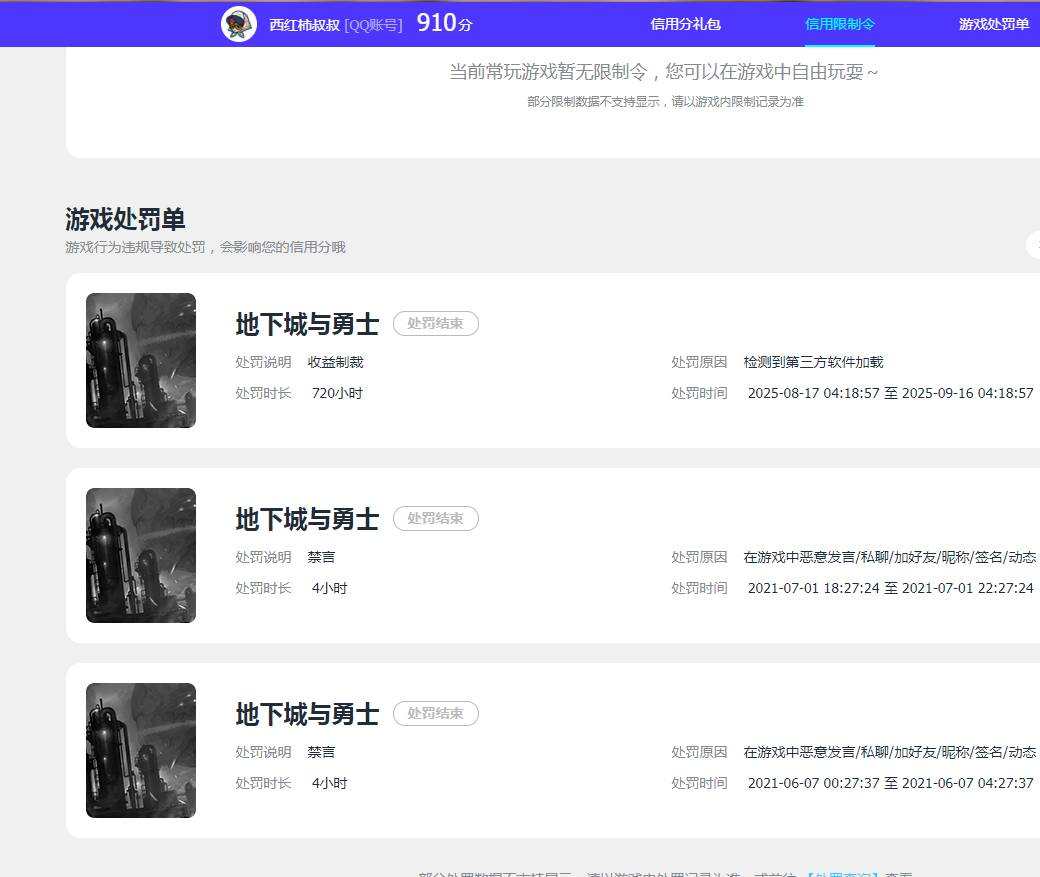Click 地下城与勇士 title of 2021-07-01 card
Viewport: 1040px width, 877px height.
click(307, 519)
